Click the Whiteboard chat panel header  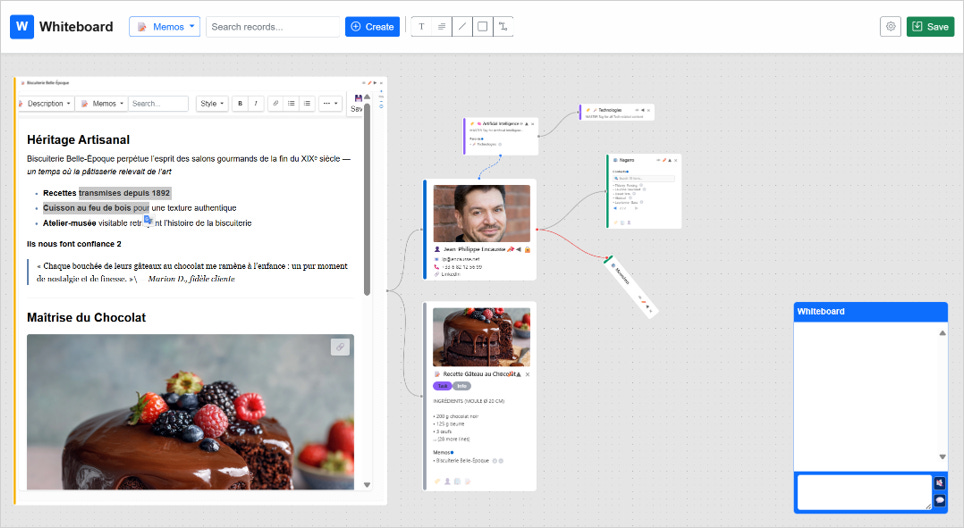871,312
